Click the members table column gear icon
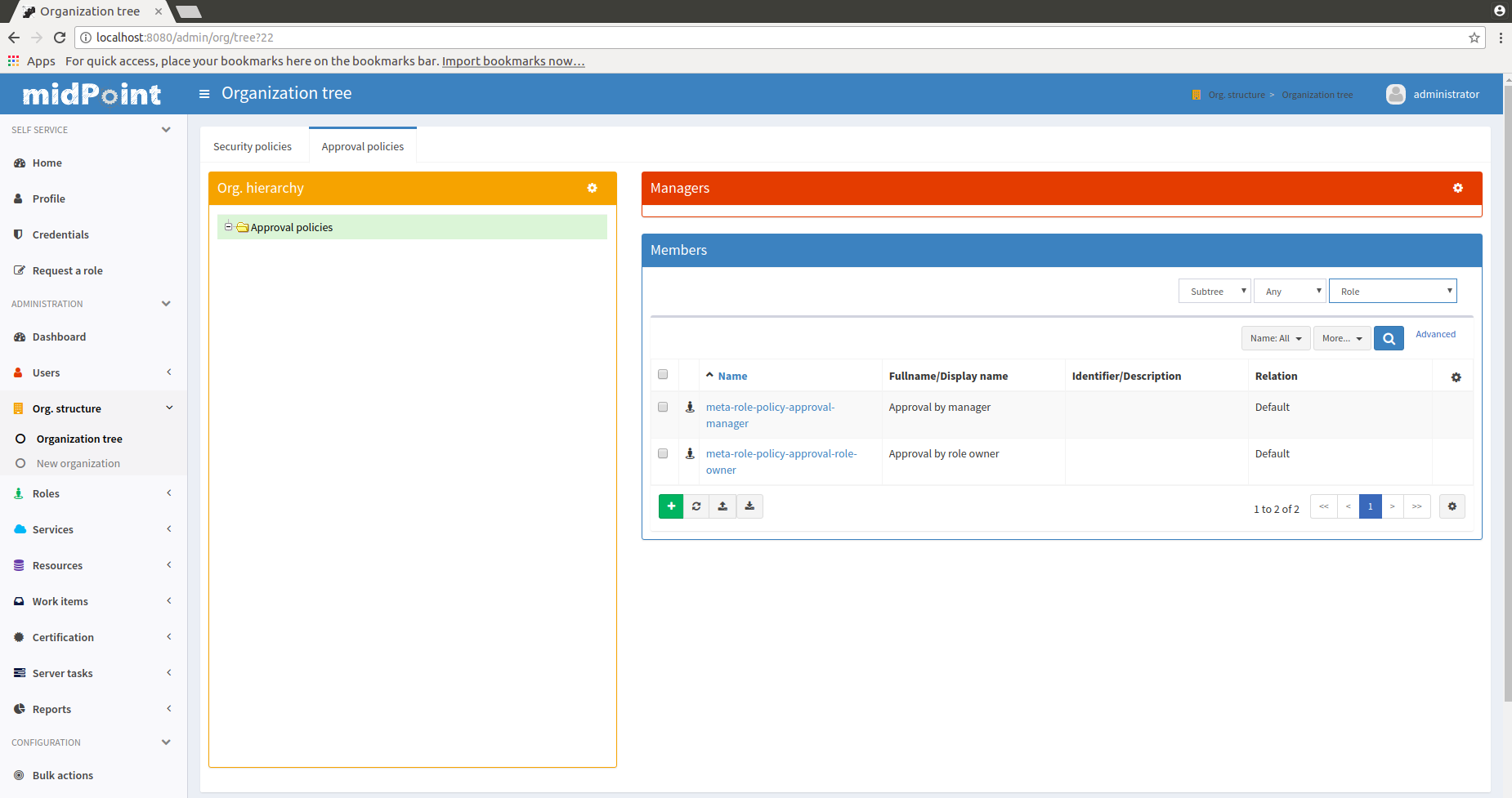Screen dimensions: 1512x798 [1456, 377]
